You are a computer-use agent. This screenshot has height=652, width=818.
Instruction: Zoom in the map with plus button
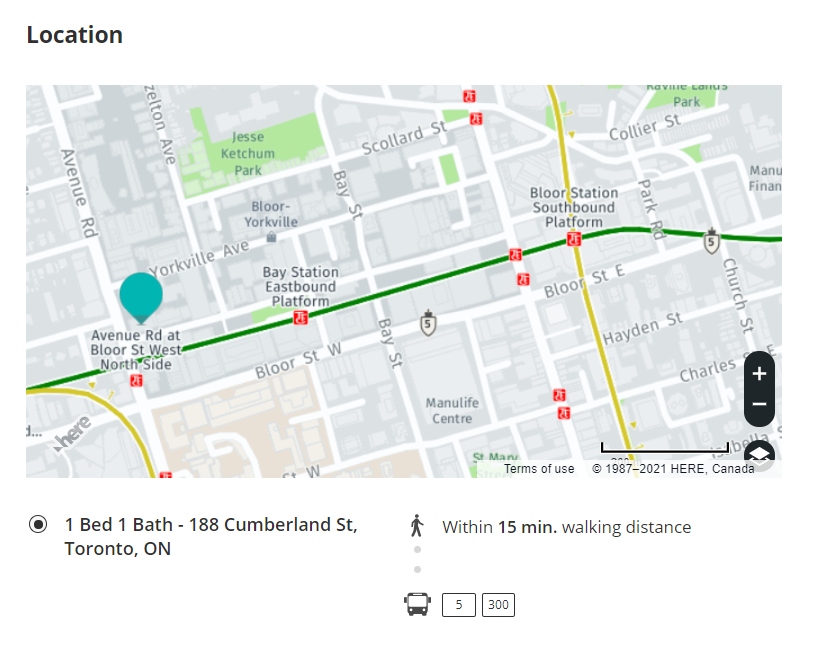[x=759, y=373]
